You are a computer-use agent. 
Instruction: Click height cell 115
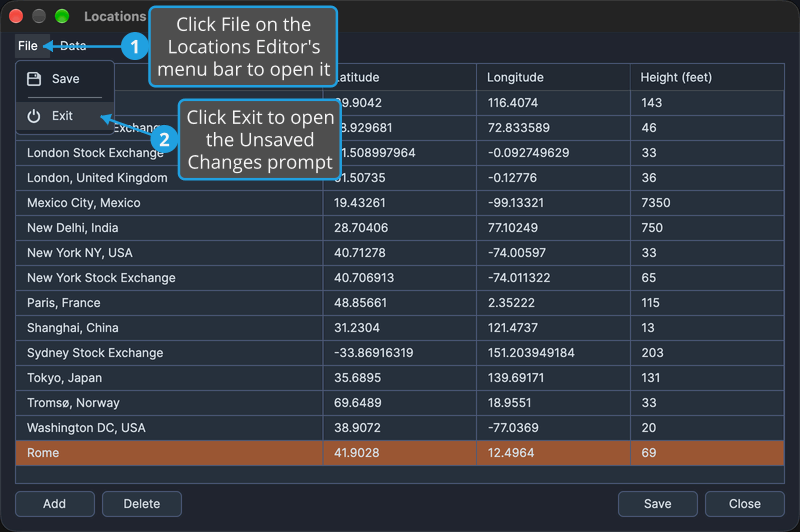coord(707,303)
